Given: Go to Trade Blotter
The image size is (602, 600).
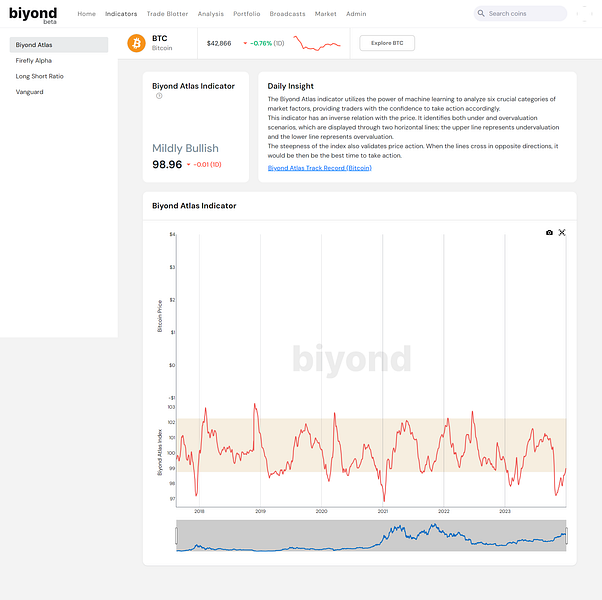Looking at the screenshot, I should pos(167,14).
